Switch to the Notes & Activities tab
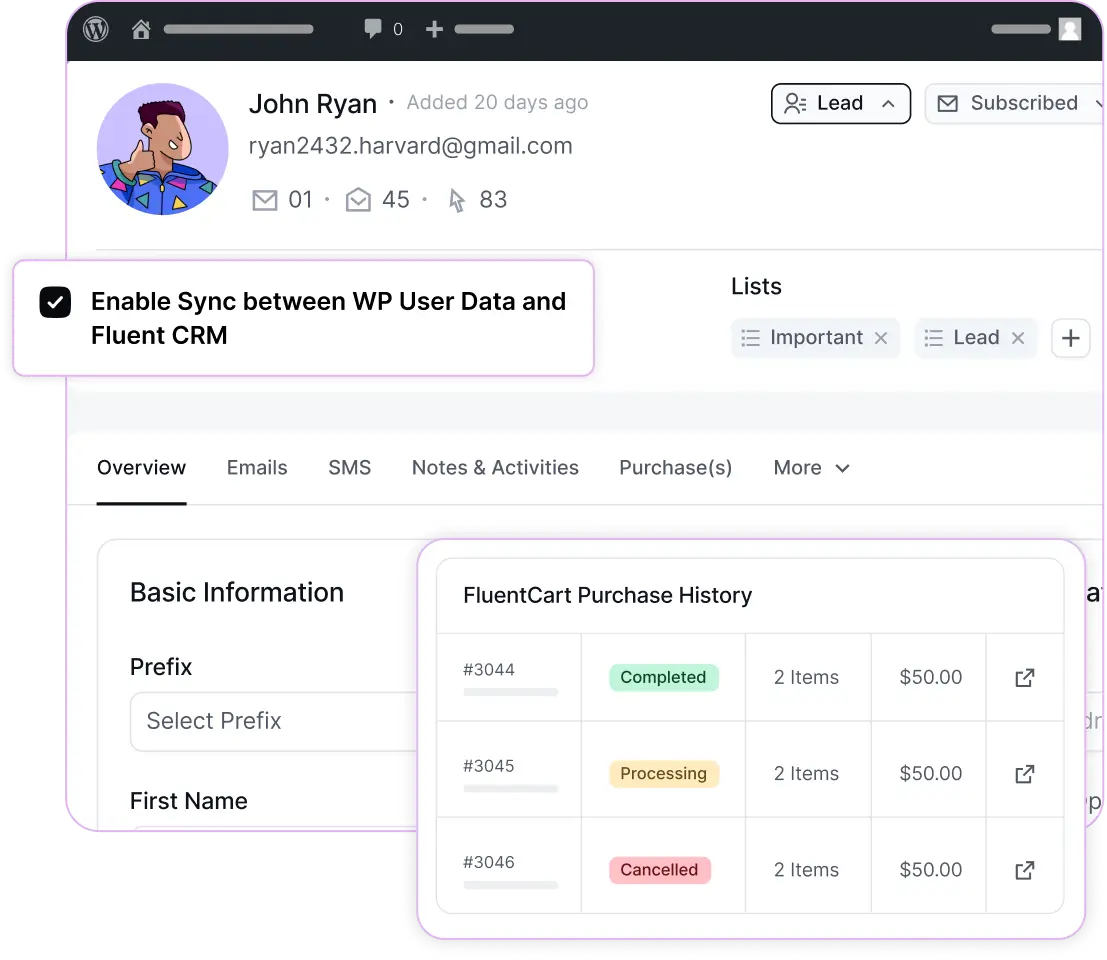Viewport: 1107px width, 960px height. point(495,467)
